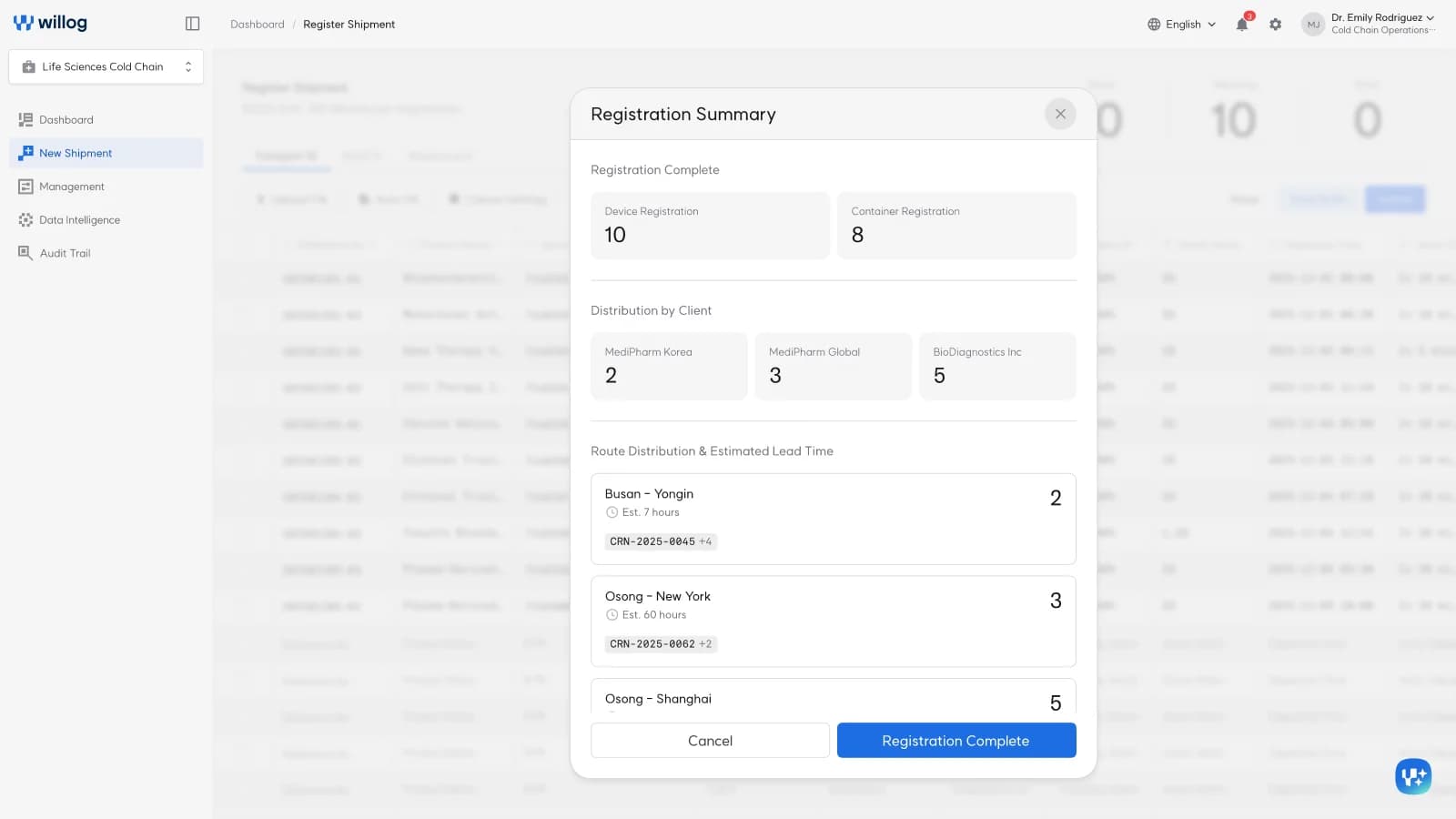Click the Dashboard sidebar icon
Screen dimensions: 1456x819
[25, 120]
